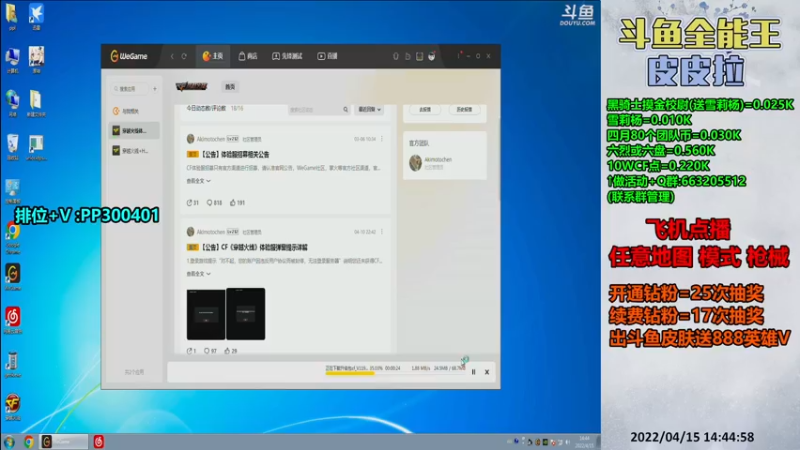This screenshot has height=450, width=800.
Task: Go back using WeGame's back arrow
Action: pos(172,56)
